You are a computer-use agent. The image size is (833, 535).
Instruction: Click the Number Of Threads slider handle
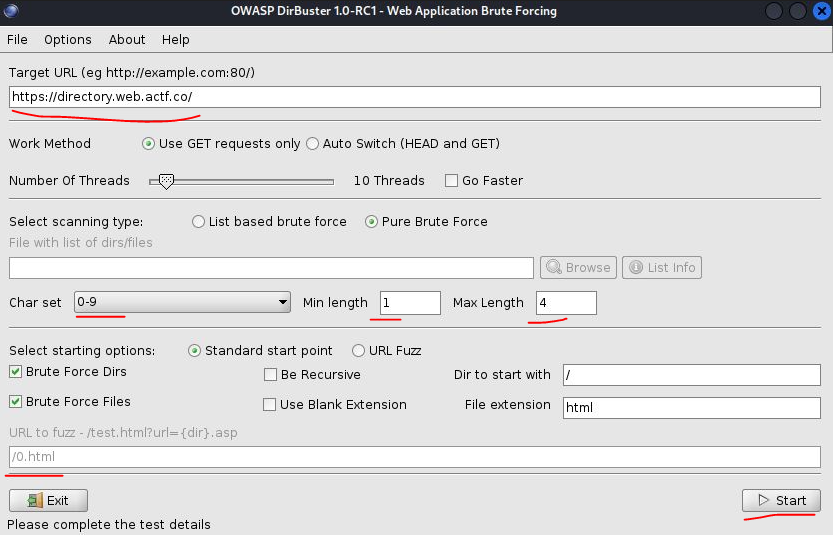tap(166, 181)
